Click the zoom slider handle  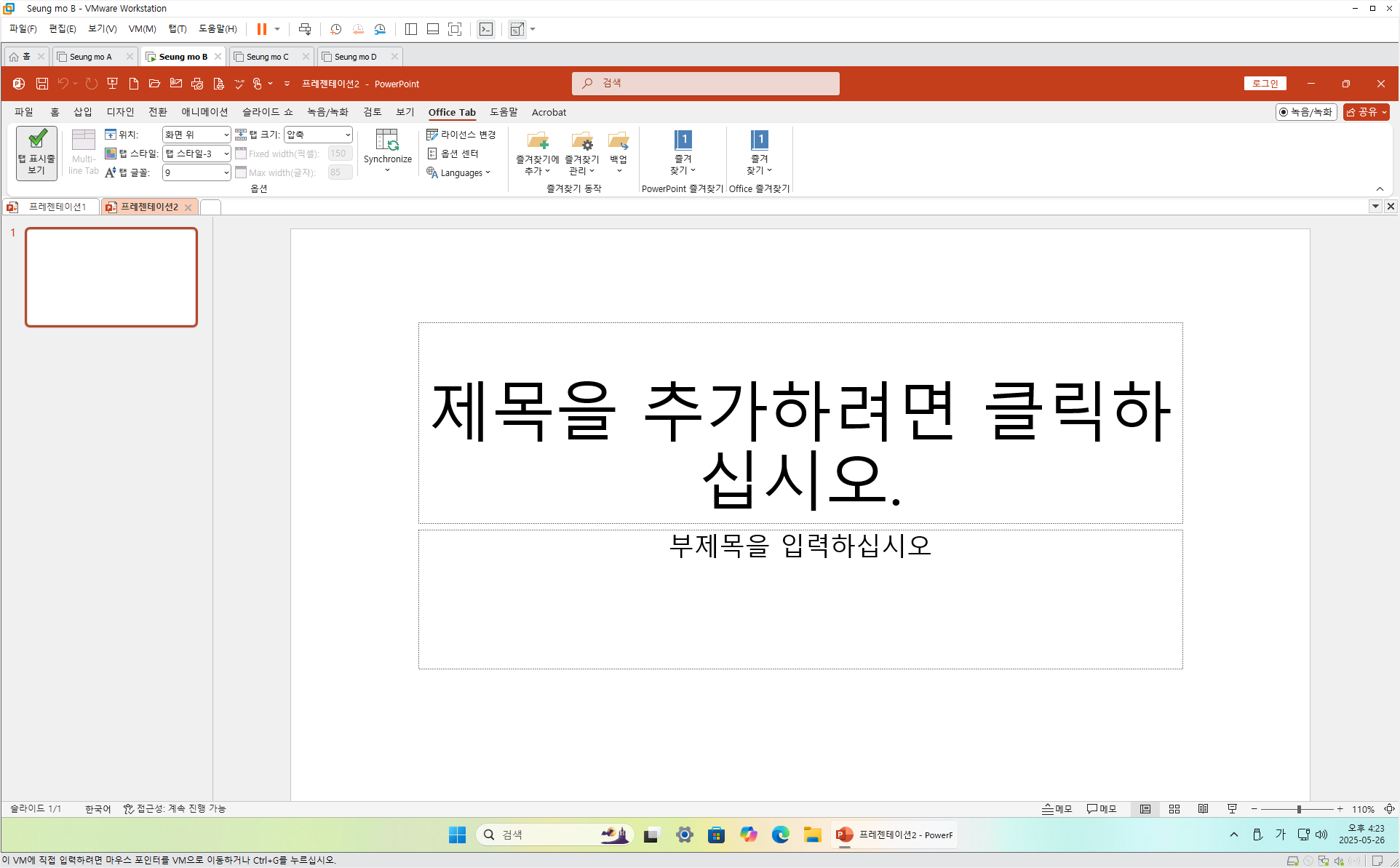pyautogui.click(x=1299, y=809)
